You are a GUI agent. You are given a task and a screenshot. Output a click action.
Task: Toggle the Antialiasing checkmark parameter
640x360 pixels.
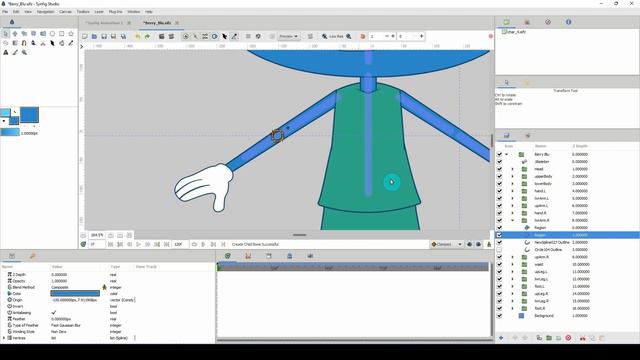53,313
